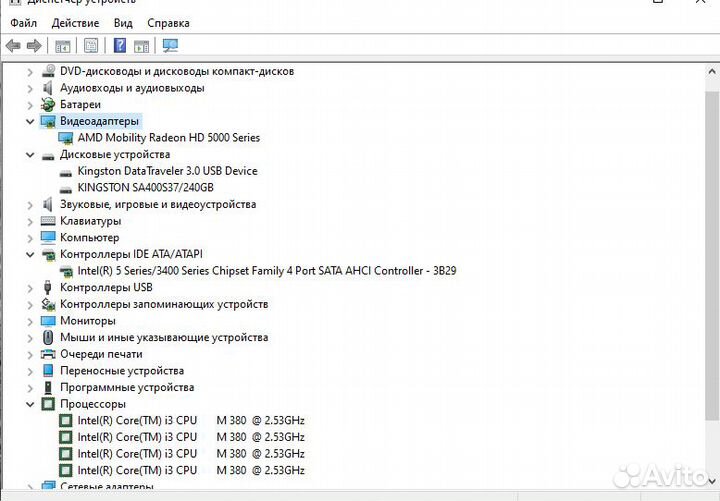720x501 pixels.
Task: Open the Справка menu
Action: (168, 23)
